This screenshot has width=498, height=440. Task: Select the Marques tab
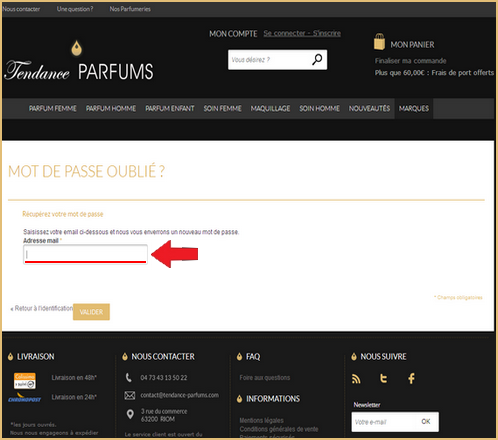point(414,108)
